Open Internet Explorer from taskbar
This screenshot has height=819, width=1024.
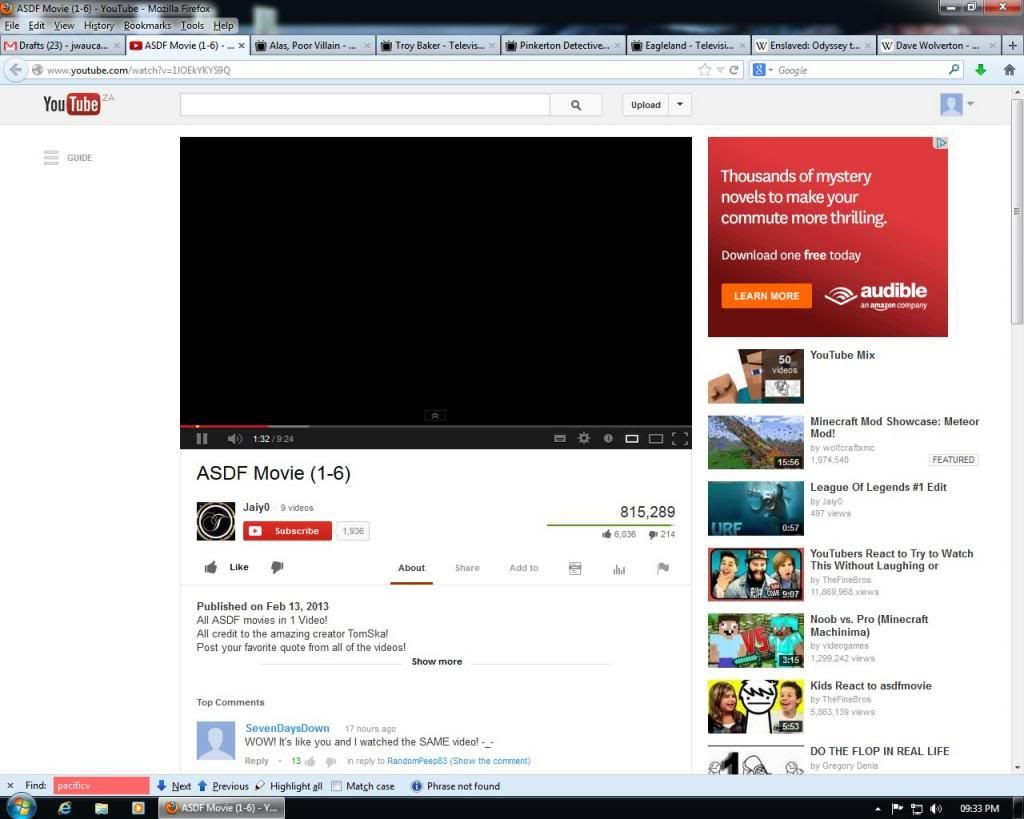click(65, 808)
